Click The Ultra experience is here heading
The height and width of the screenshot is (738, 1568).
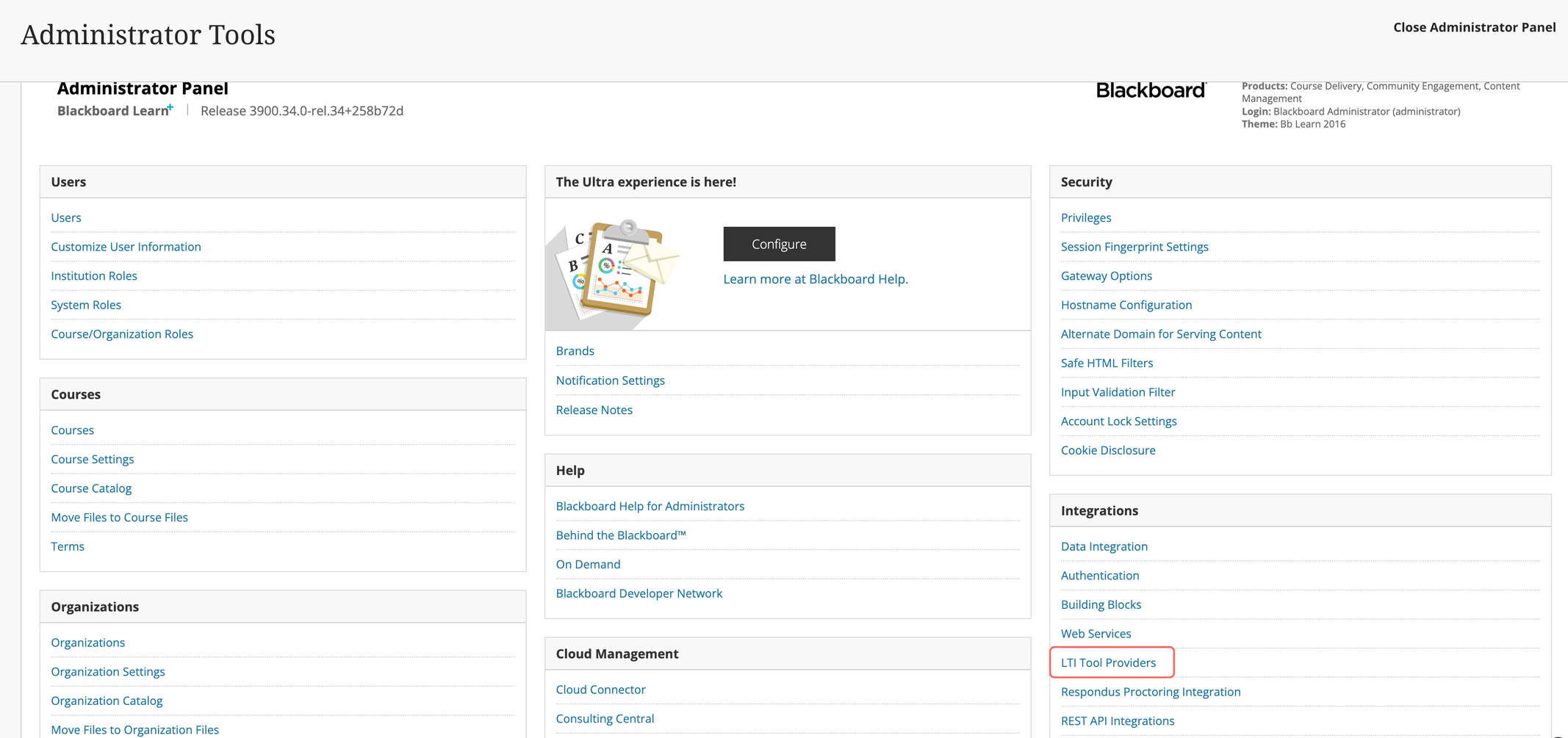[x=646, y=182]
